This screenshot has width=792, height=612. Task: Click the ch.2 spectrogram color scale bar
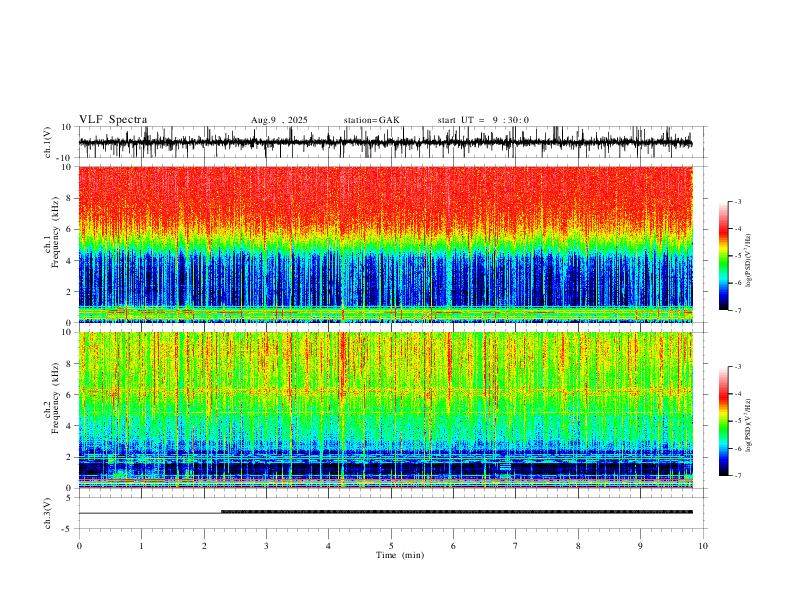tap(724, 421)
